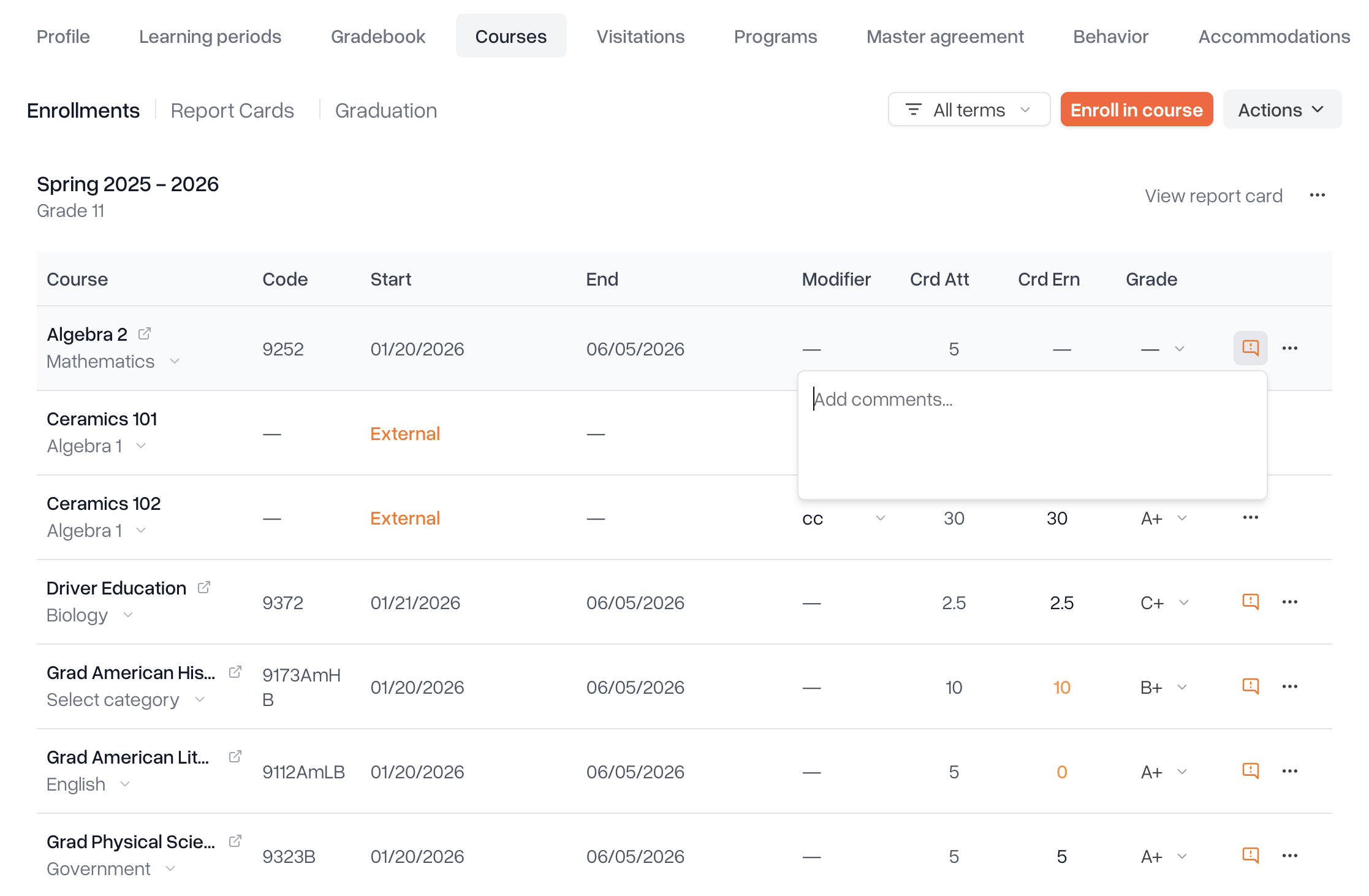Switch to the Gradebook tab

(x=377, y=36)
